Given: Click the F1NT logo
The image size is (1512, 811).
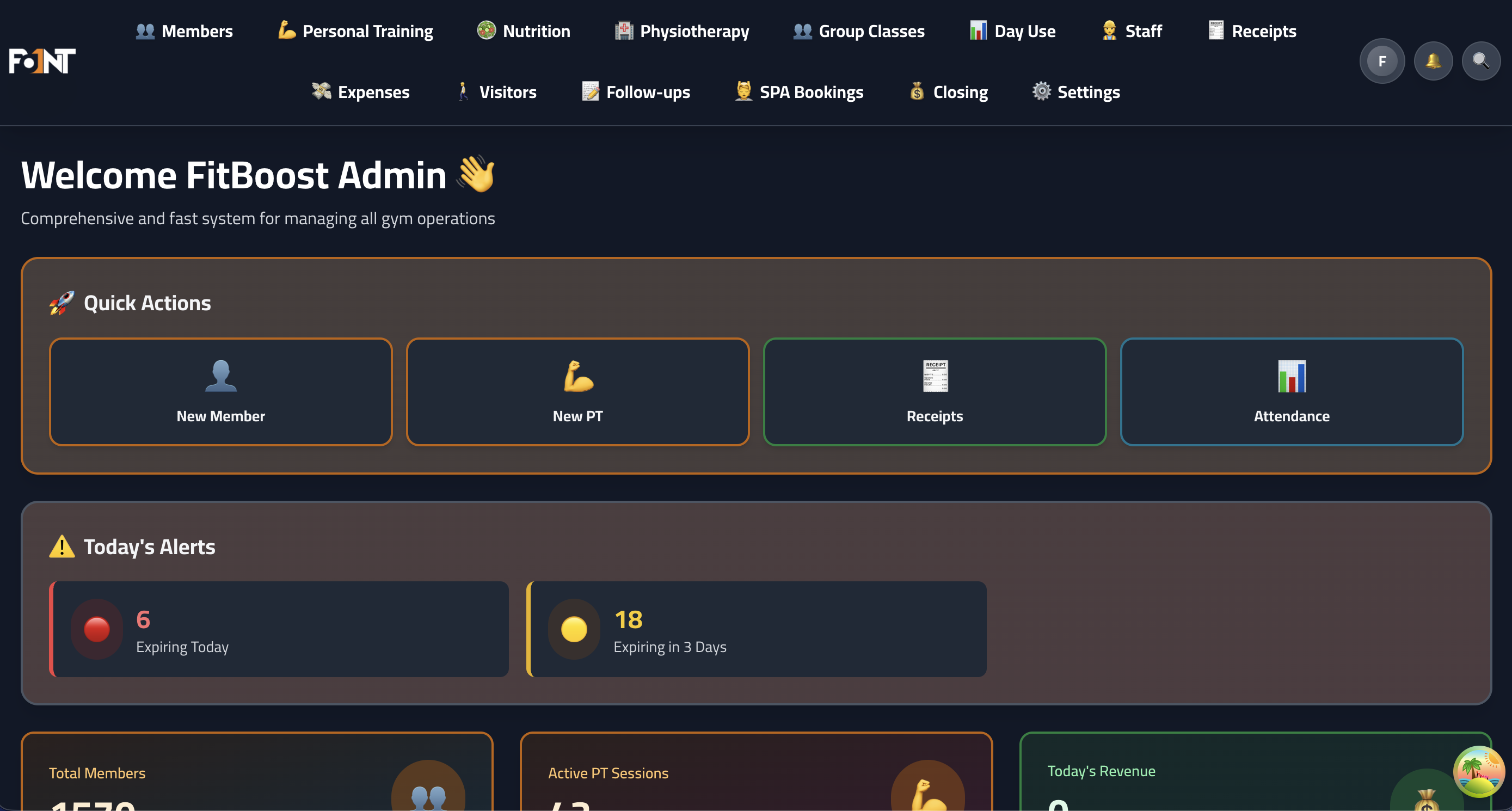Looking at the screenshot, I should click(42, 60).
